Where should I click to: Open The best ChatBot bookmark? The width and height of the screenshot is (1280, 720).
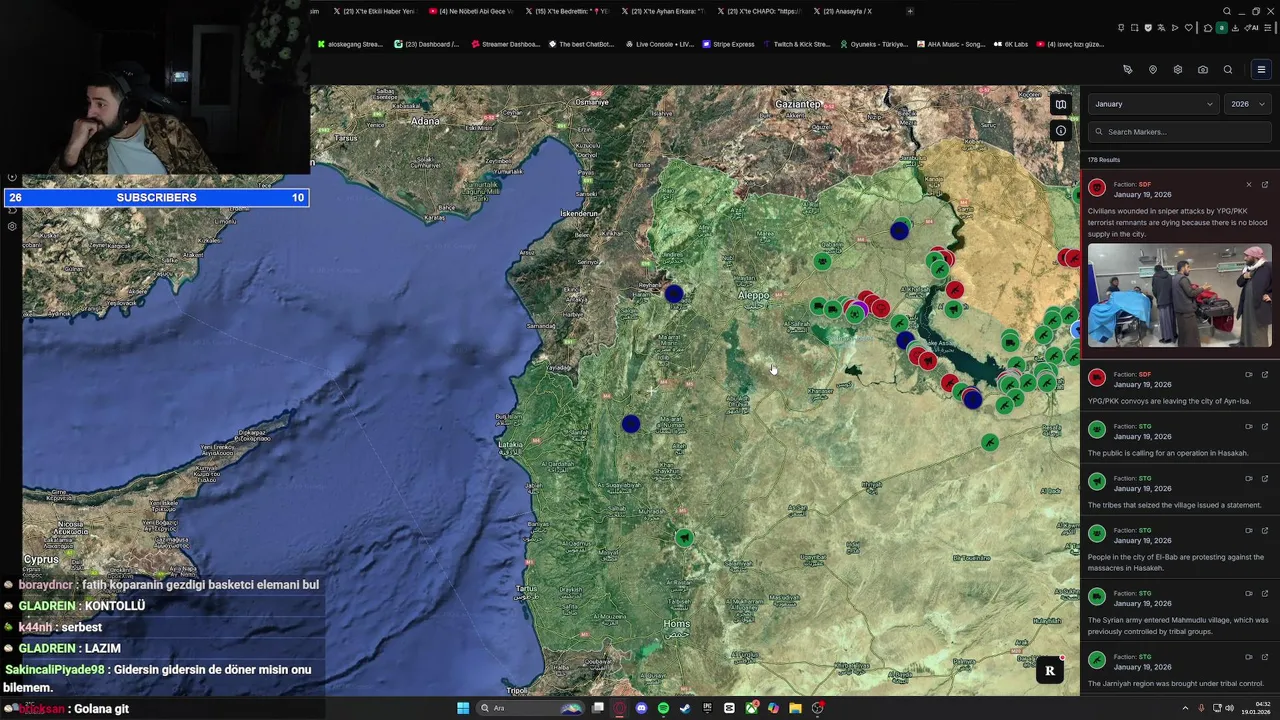coord(580,44)
